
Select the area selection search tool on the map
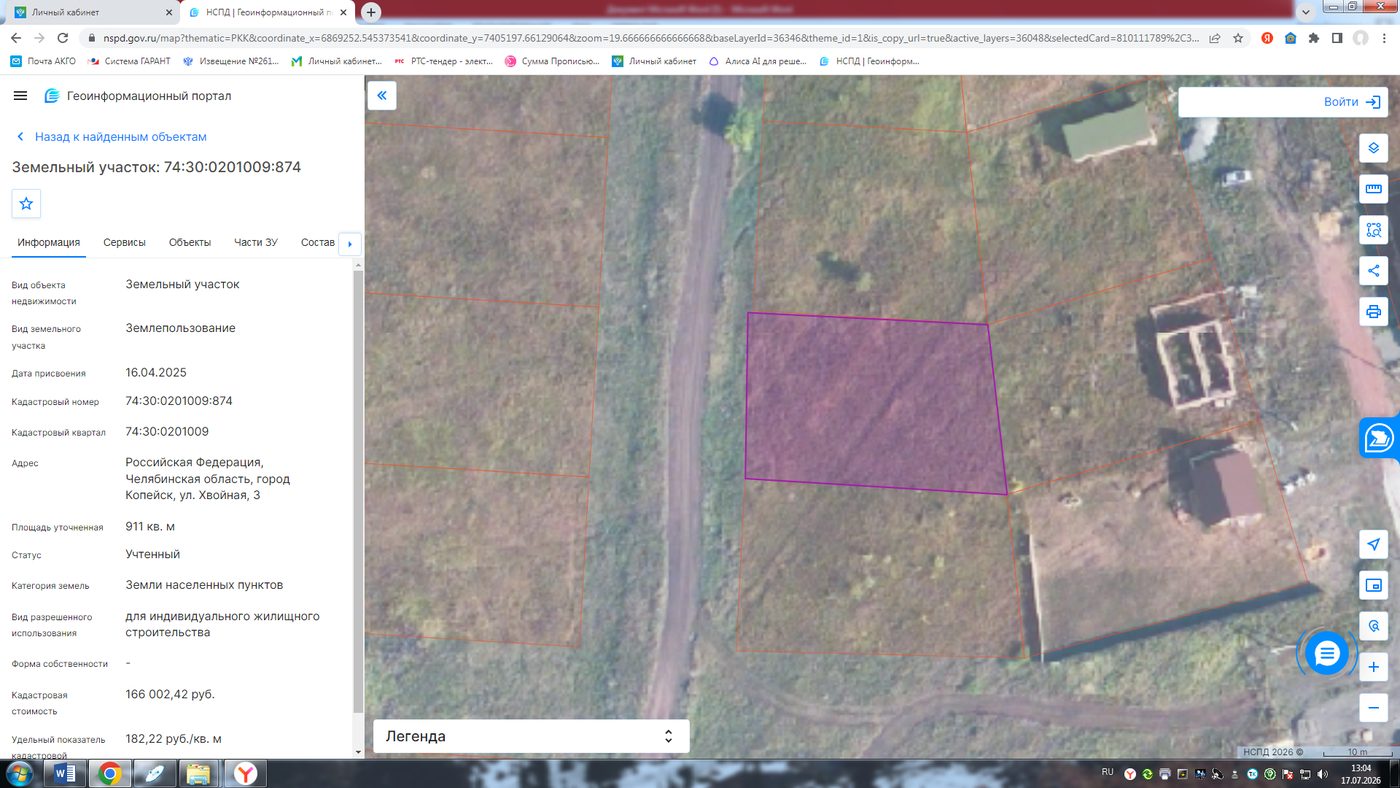(x=1373, y=230)
